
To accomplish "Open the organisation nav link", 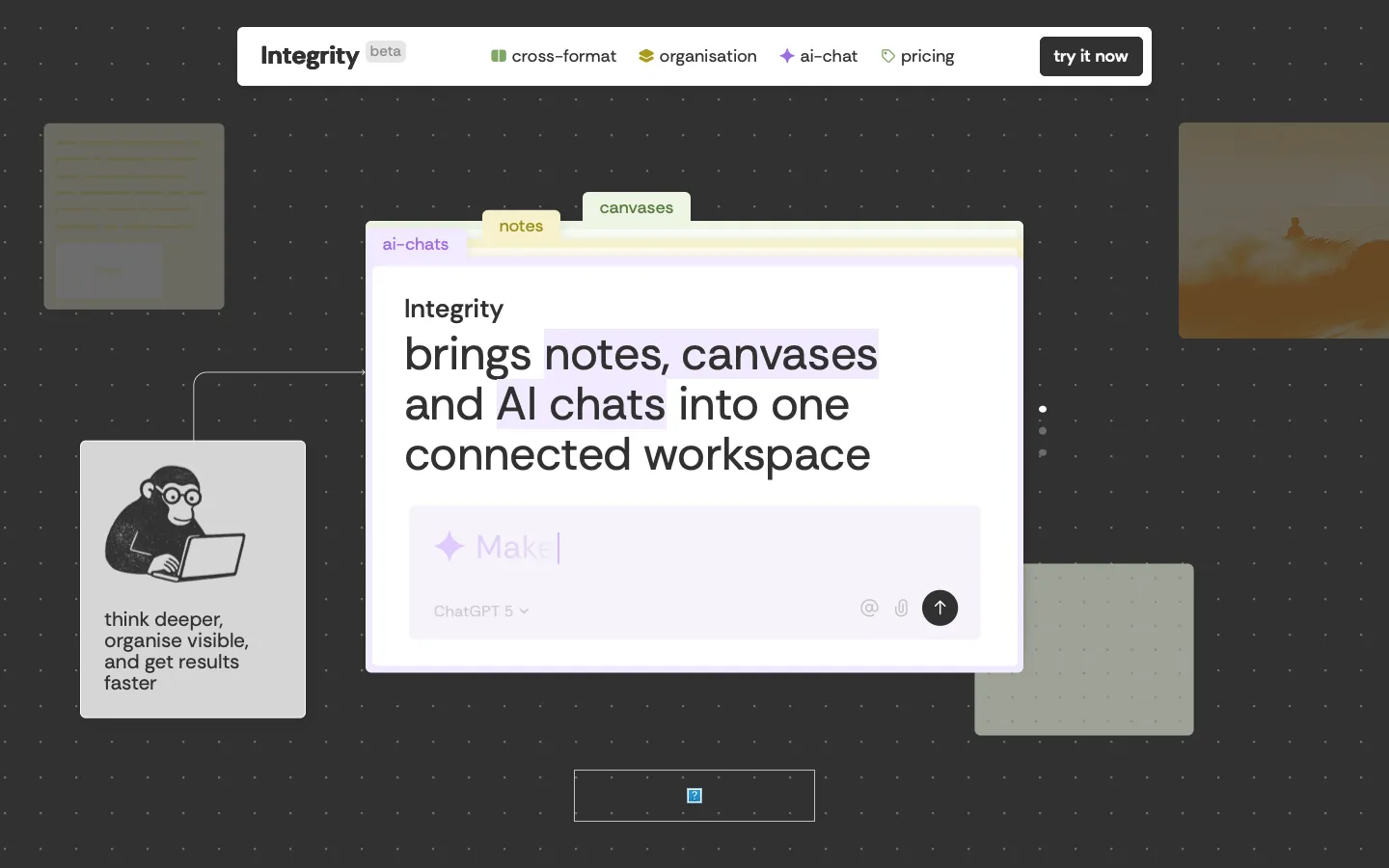I will [x=697, y=56].
